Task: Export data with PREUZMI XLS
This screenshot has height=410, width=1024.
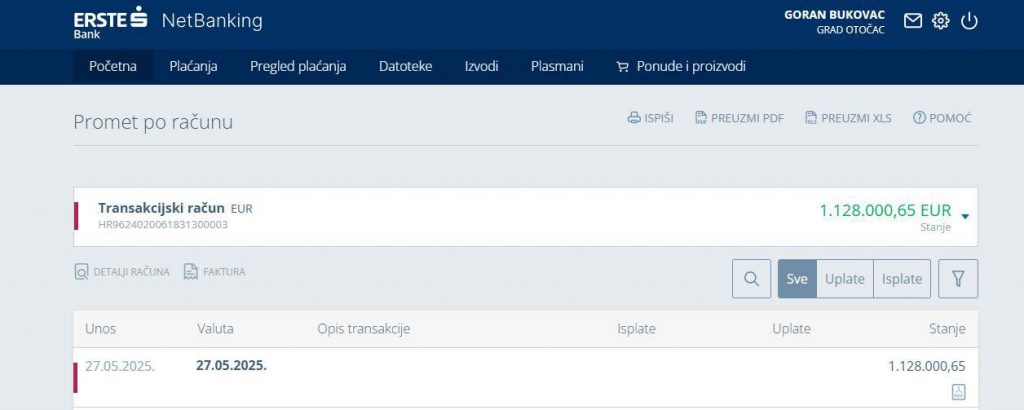Action: (x=848, y=118)
